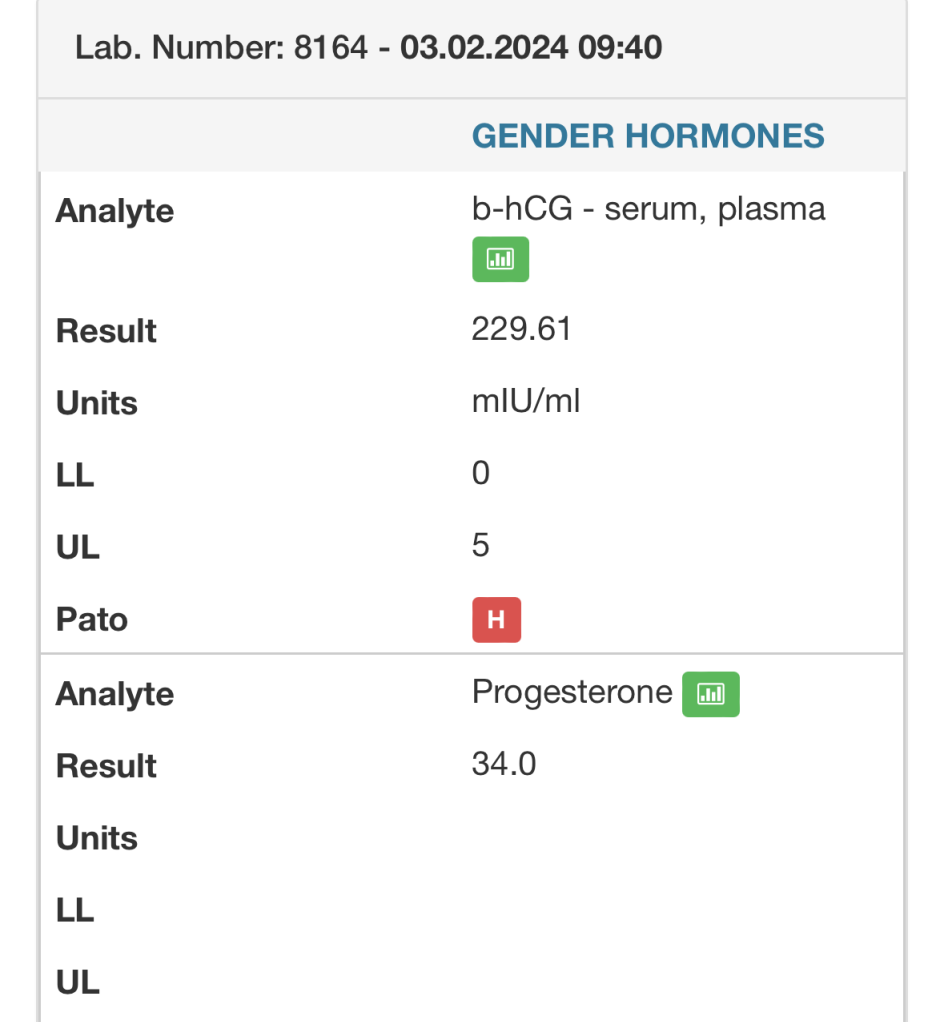Click the red H pathology badge
944x1022 pixels.
pos(496,619)
